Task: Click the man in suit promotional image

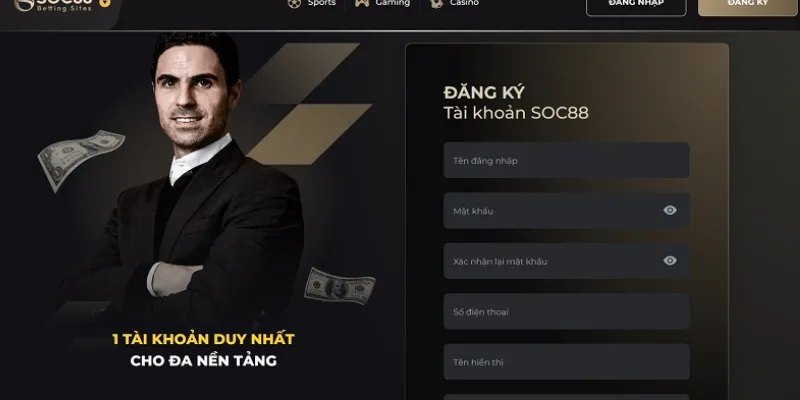Action: [x=194, y=179]
